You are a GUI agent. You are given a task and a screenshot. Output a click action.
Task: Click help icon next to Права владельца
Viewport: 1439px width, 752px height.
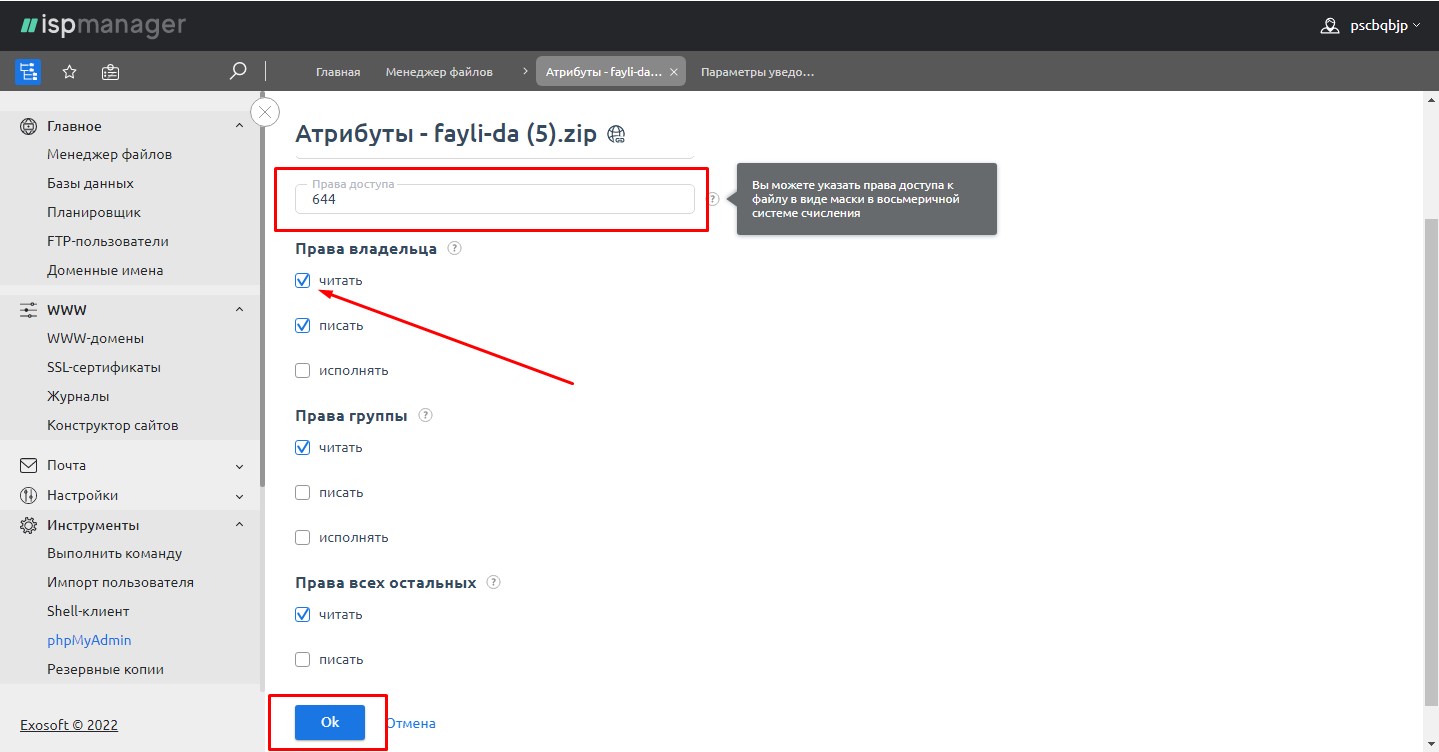454,248
